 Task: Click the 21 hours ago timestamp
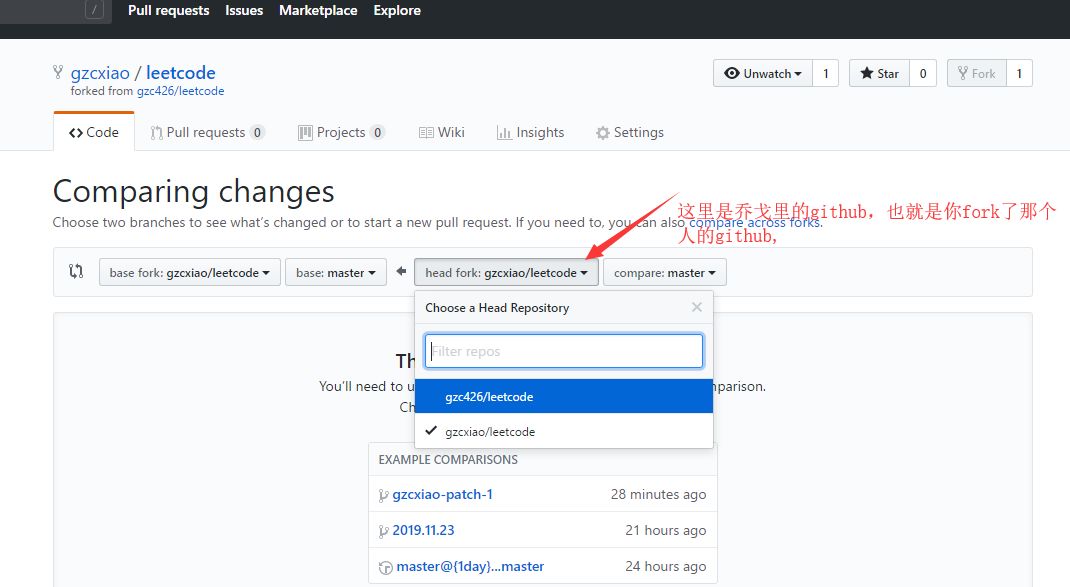(665, 530)
